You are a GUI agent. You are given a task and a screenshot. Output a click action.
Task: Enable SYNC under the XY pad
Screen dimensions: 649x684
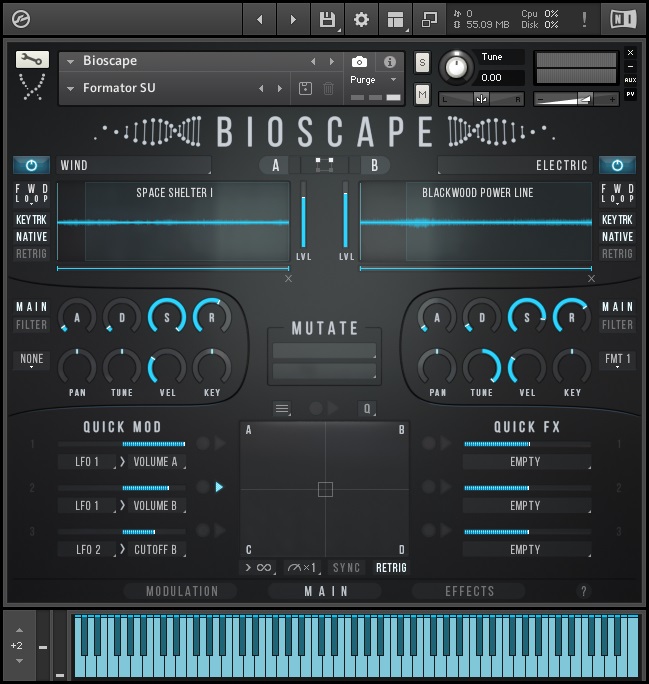click(x=346, y=568)
